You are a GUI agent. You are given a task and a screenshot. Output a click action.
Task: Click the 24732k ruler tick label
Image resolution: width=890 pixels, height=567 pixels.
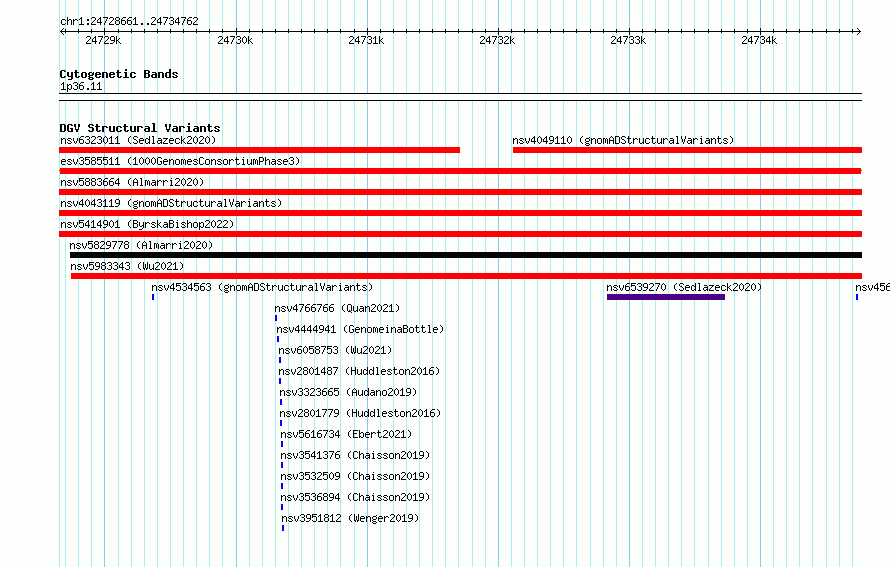click(x=497, y=40)
